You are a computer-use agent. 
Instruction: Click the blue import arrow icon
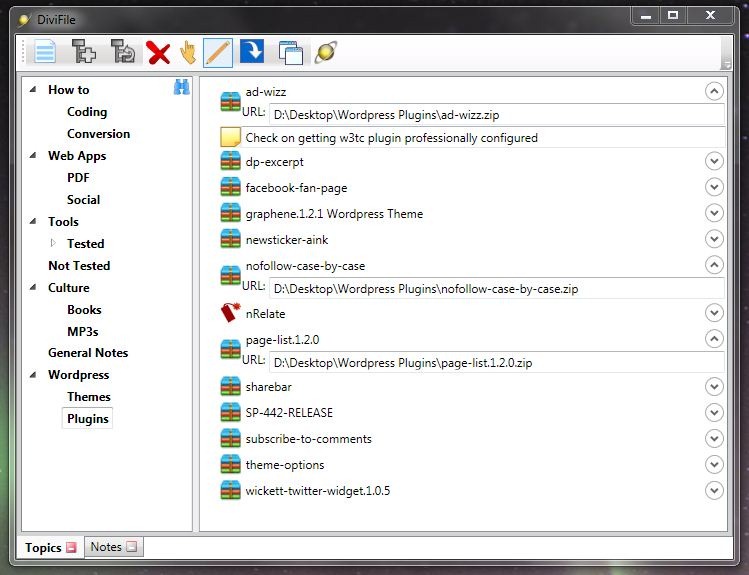(252, 51)
